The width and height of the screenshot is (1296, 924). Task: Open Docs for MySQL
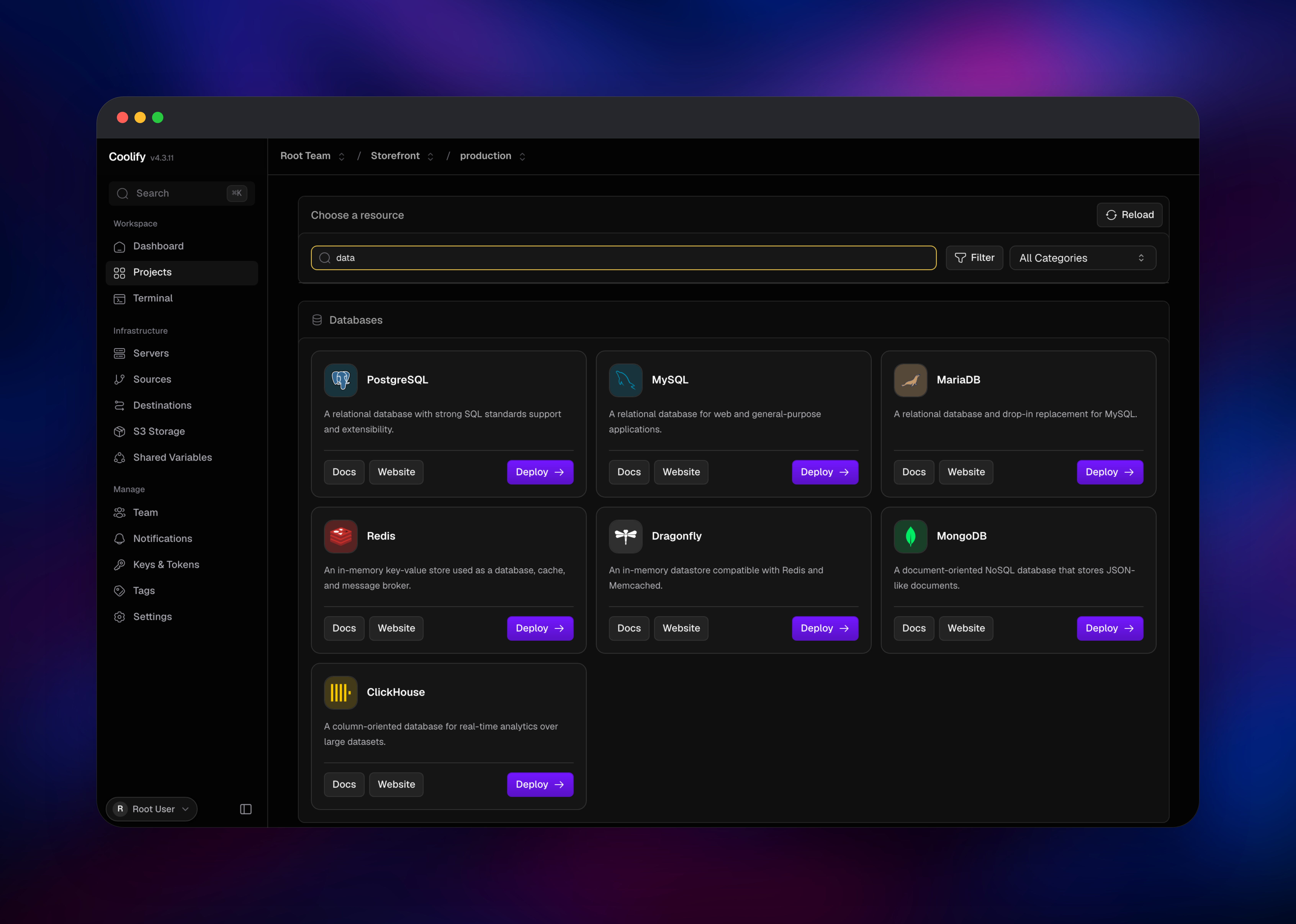pos(629,472)
